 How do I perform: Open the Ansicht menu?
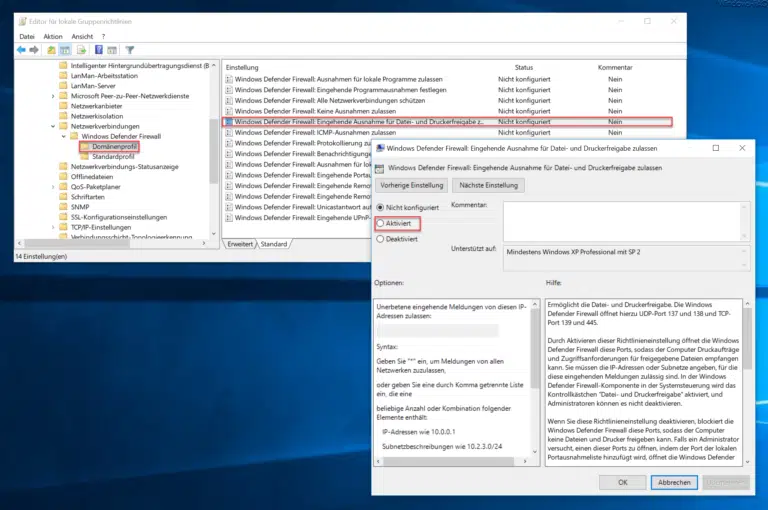[x=82, y=36]
